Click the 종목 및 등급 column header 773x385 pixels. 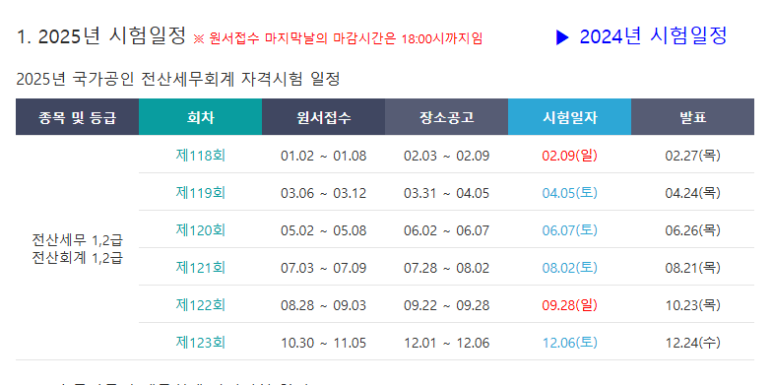77,117
